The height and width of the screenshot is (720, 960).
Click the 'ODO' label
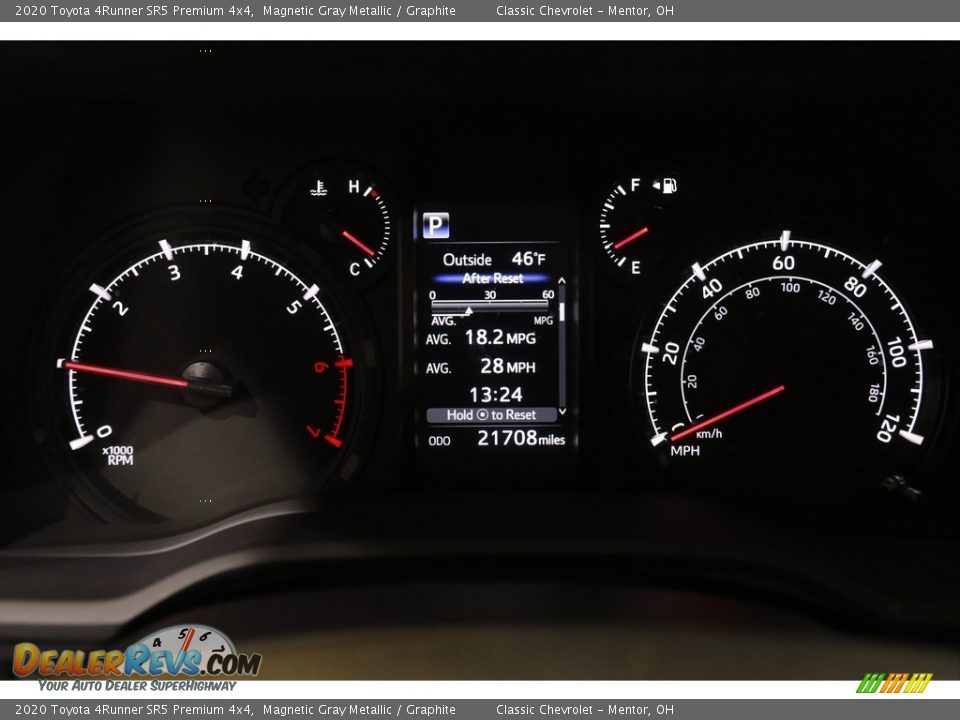[439, 441]
